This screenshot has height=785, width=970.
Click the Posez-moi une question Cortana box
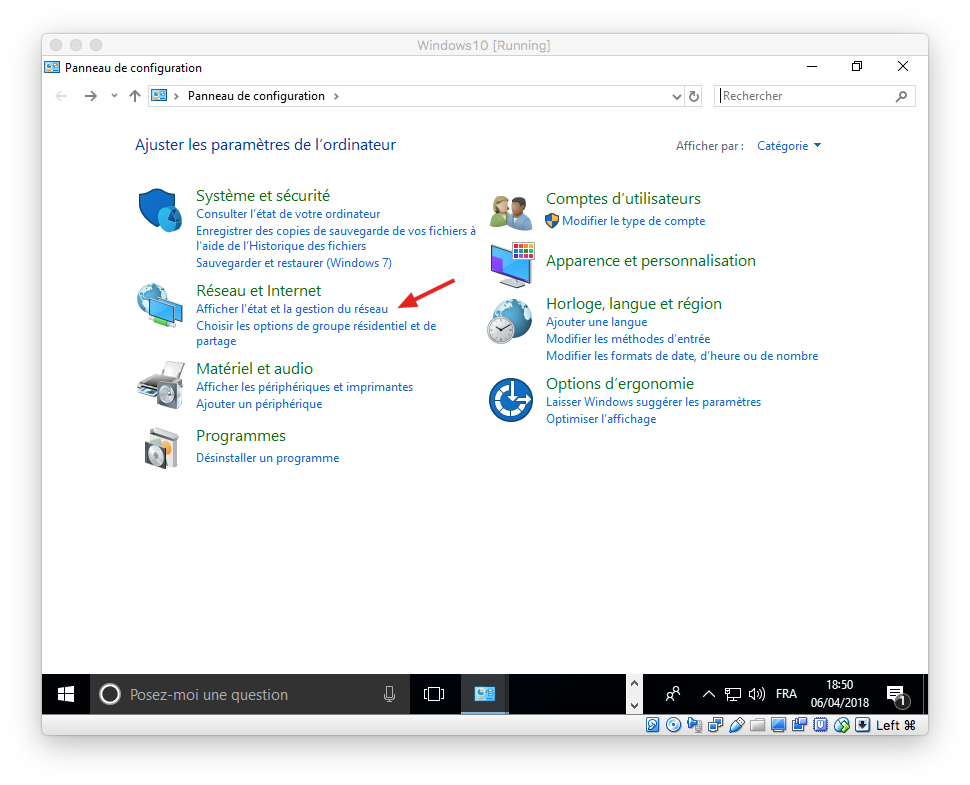click(250, 694)
